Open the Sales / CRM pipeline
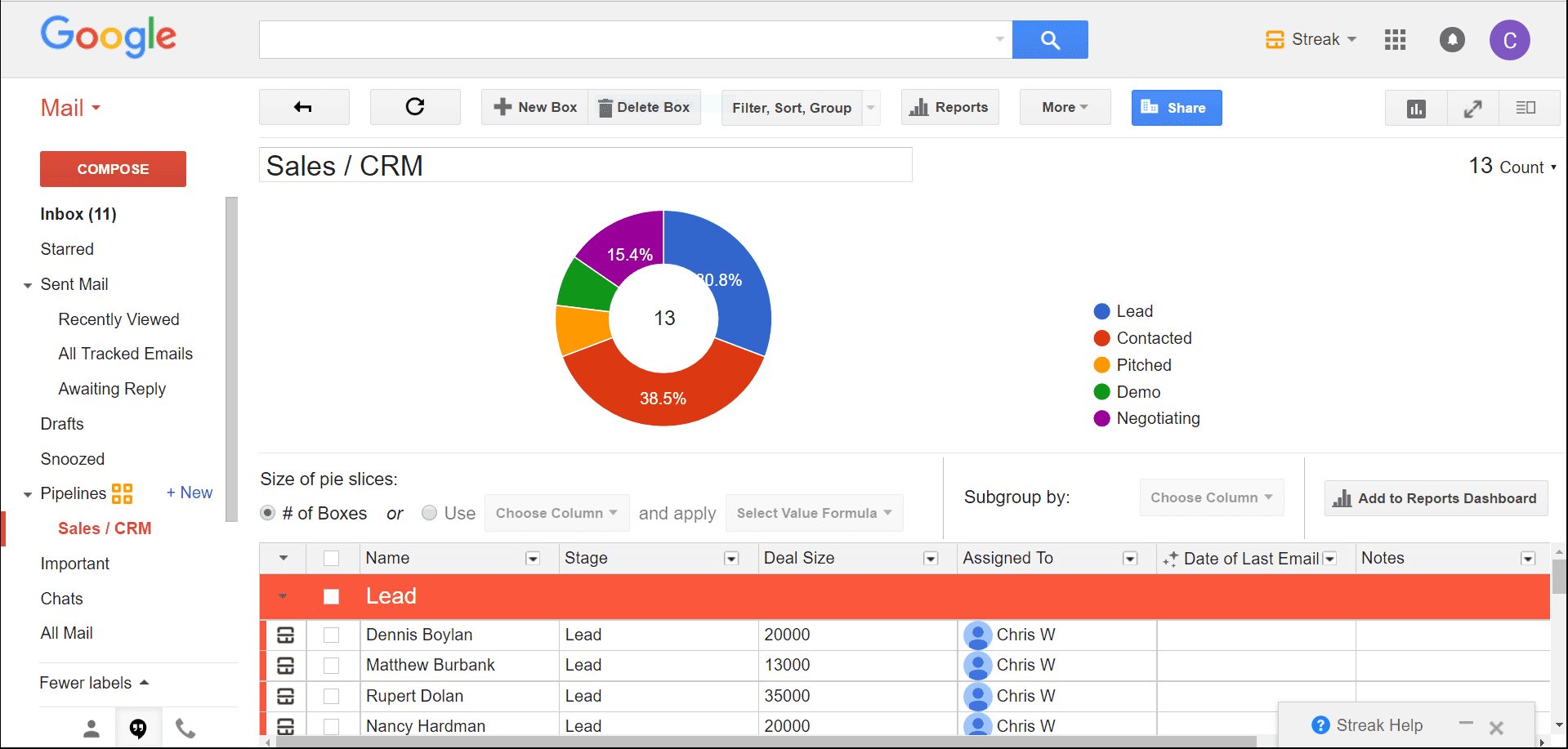The width and height of the screenshot is (1568, 749). 105,528
